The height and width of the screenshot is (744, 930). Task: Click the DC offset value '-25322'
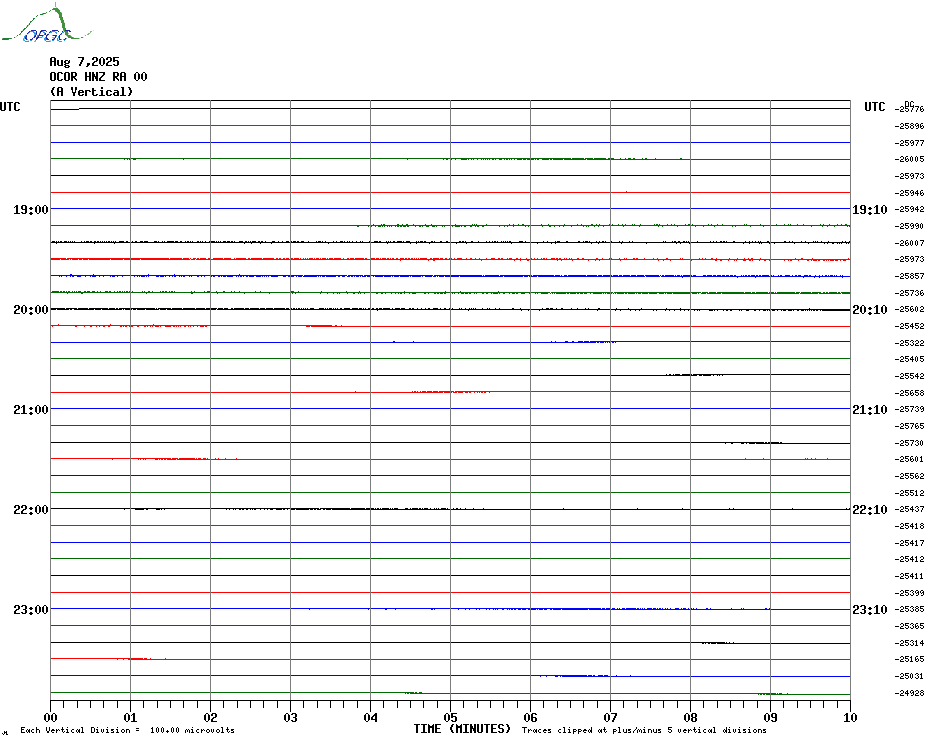909,343
